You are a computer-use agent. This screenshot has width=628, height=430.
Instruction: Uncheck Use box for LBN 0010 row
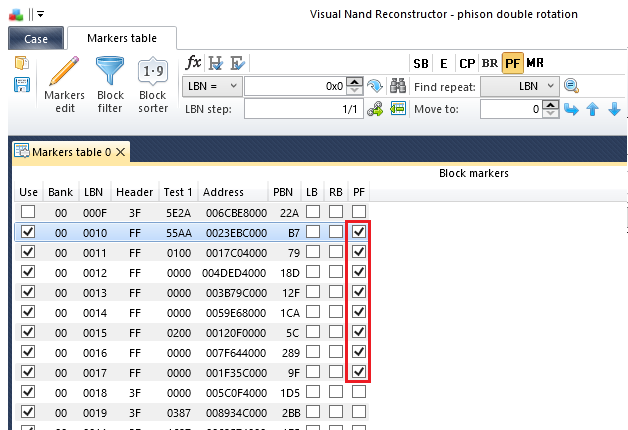click(28, 232)
